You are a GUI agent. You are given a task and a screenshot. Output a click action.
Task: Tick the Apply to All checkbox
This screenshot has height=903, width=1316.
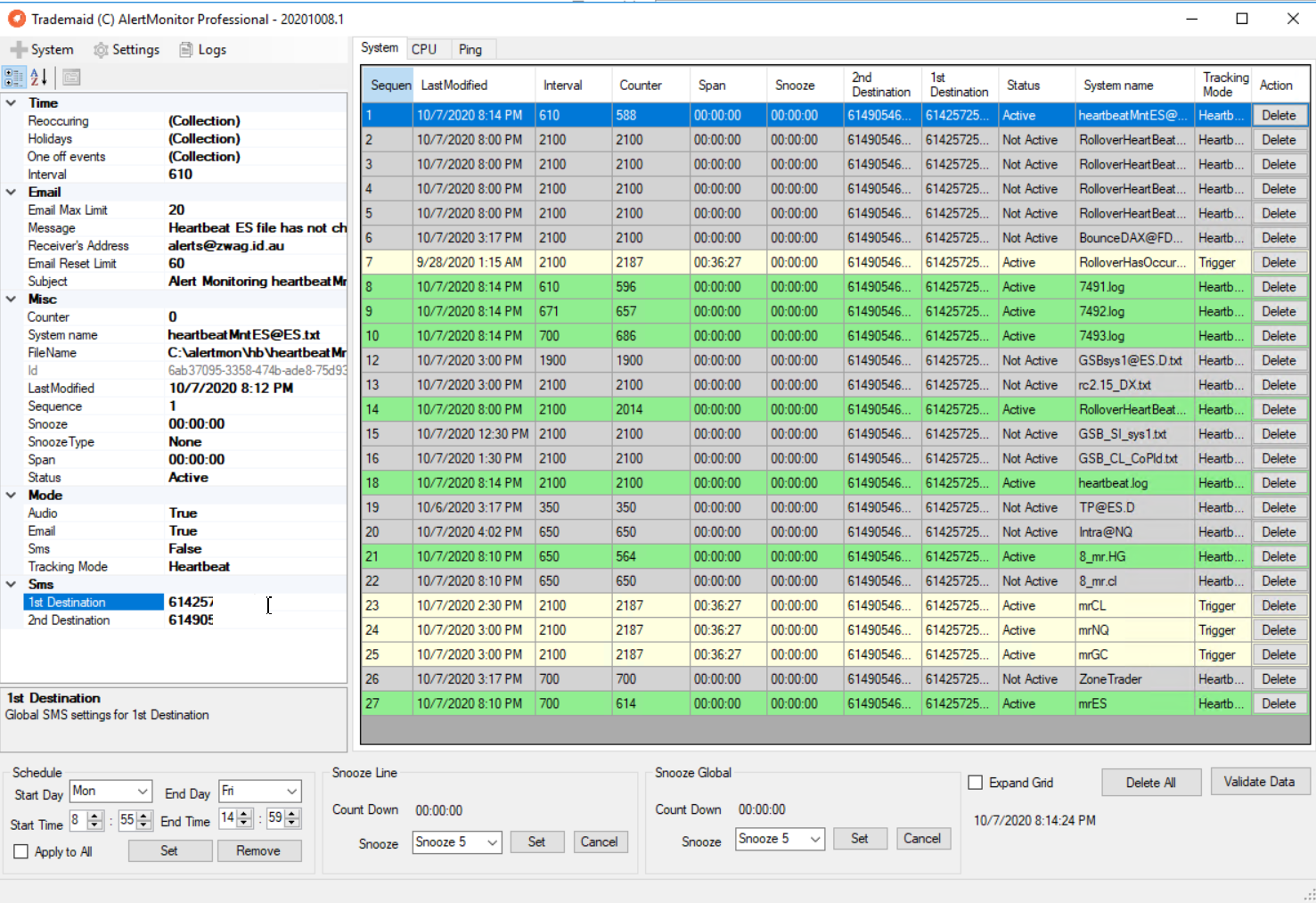click(x=21, y=851)
